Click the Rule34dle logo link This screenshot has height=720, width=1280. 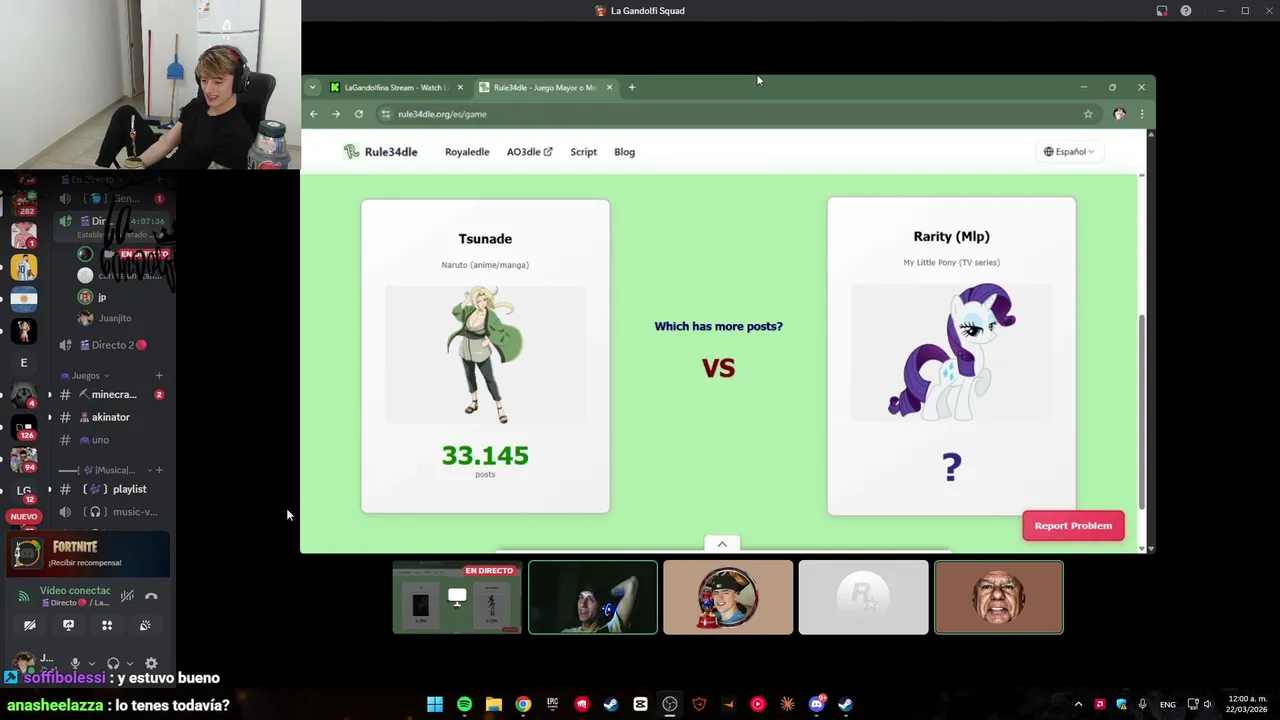click(x=380, y=152)
